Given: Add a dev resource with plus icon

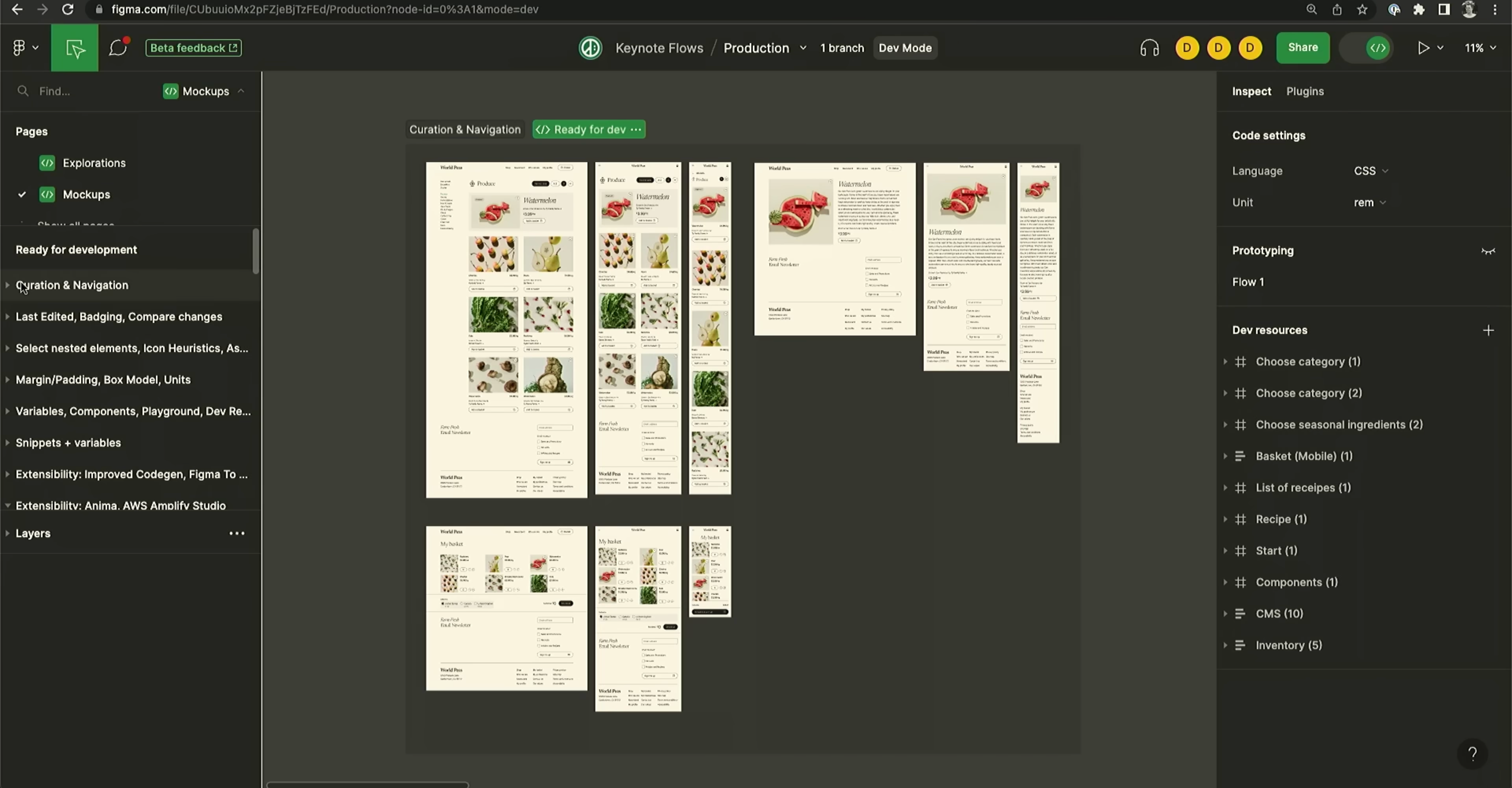Looking at the screenshot, I should click(x=1488, y=330).
